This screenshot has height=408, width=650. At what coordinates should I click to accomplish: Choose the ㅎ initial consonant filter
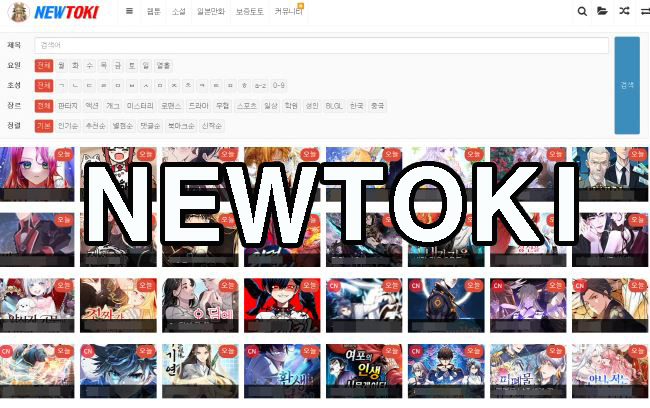click(x=245, y=85)
